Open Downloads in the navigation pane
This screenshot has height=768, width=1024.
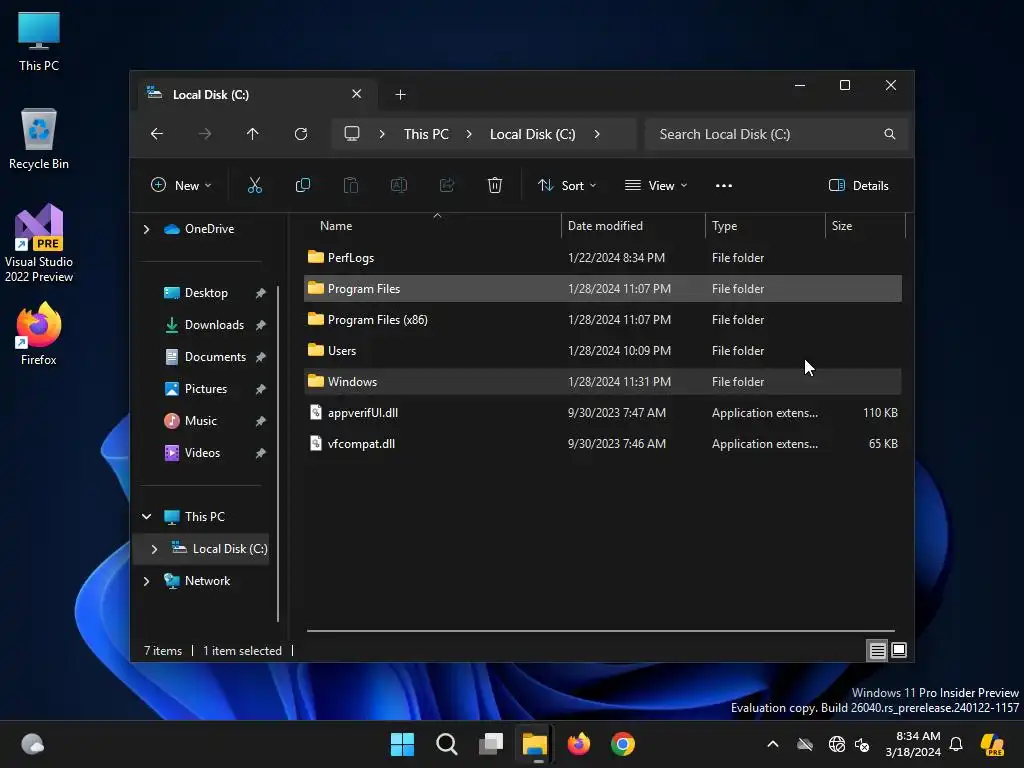click(x=214, y=325)
